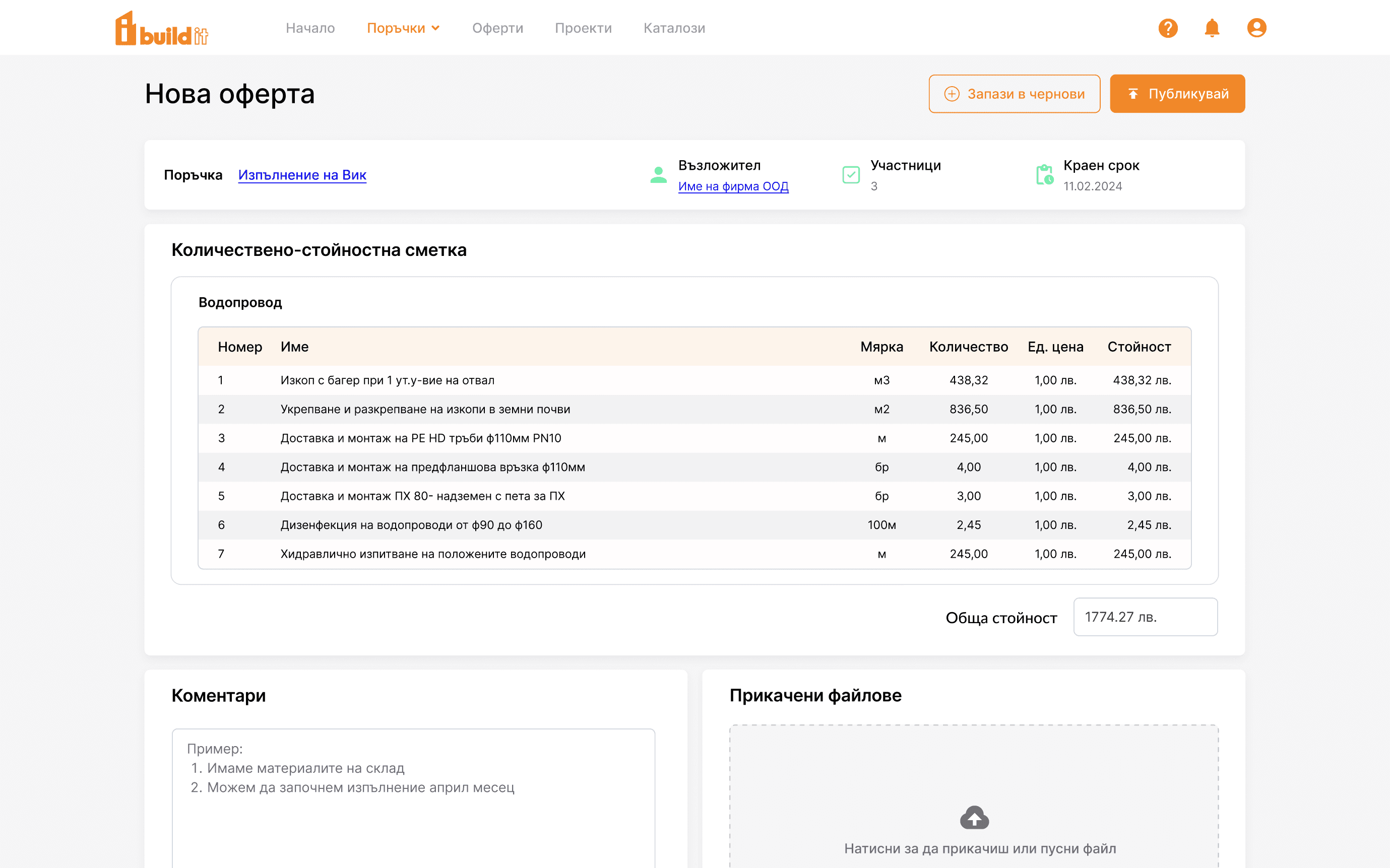The height and width of the screenshot is (868, 1390).
Task: Click the cloud upload icon
Action: tap(974, 818)
